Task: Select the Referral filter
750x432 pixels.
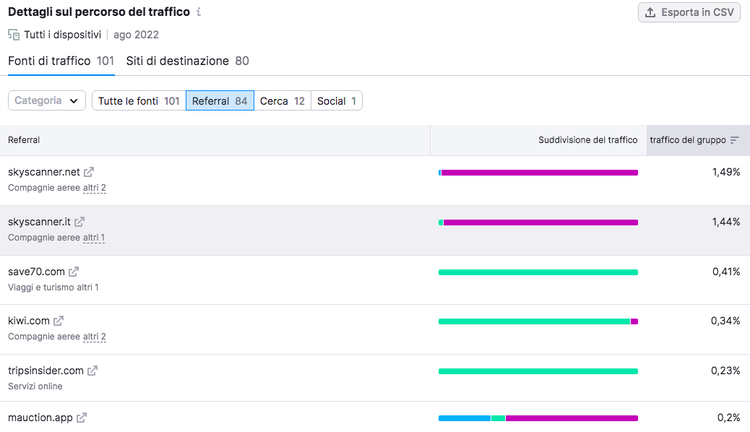Action: (x=220, y=101)
